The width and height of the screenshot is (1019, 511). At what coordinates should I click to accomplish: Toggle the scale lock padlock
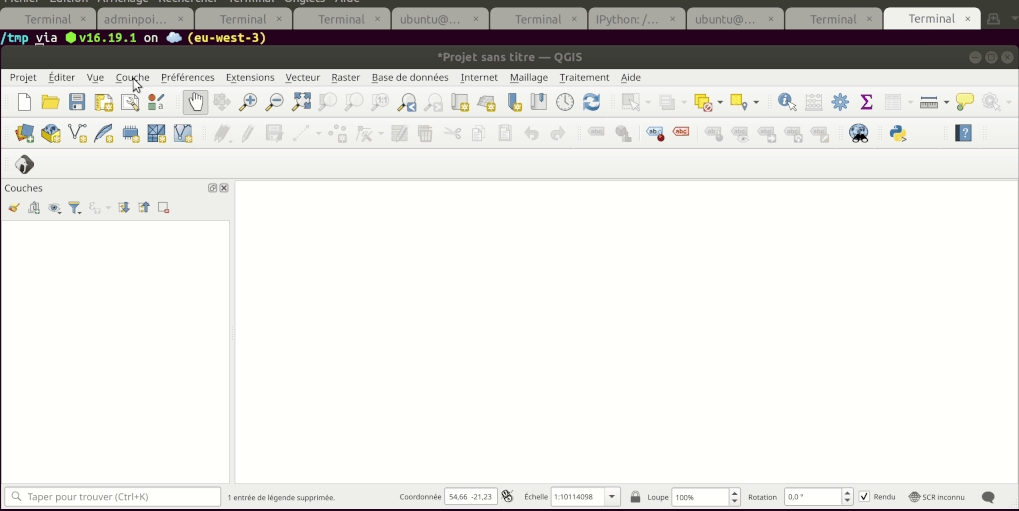click(x=636, y=497)
